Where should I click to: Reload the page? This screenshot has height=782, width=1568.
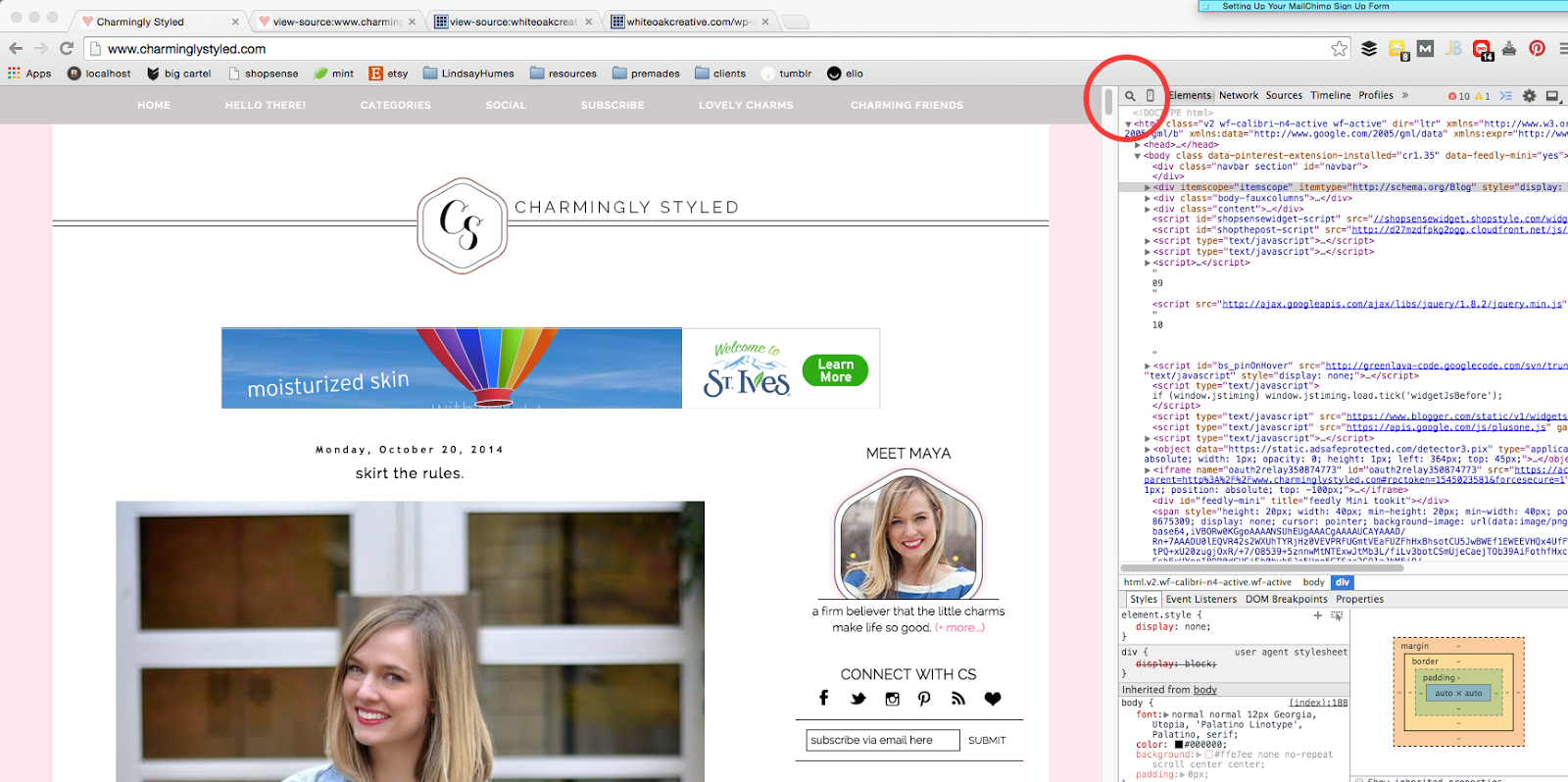point(67,48)
